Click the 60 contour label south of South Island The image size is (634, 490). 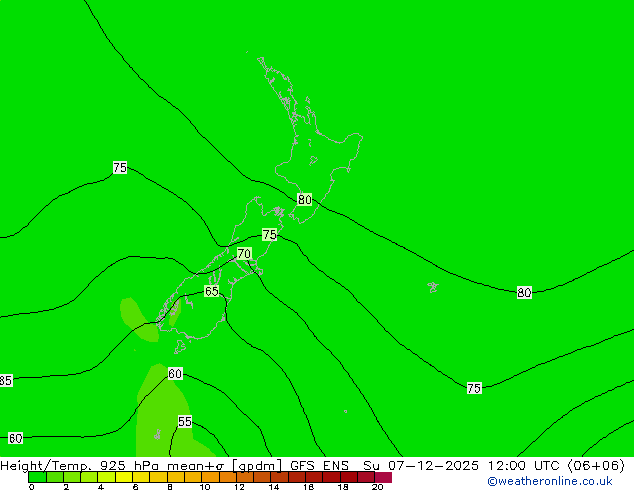[x=175, y=374]
